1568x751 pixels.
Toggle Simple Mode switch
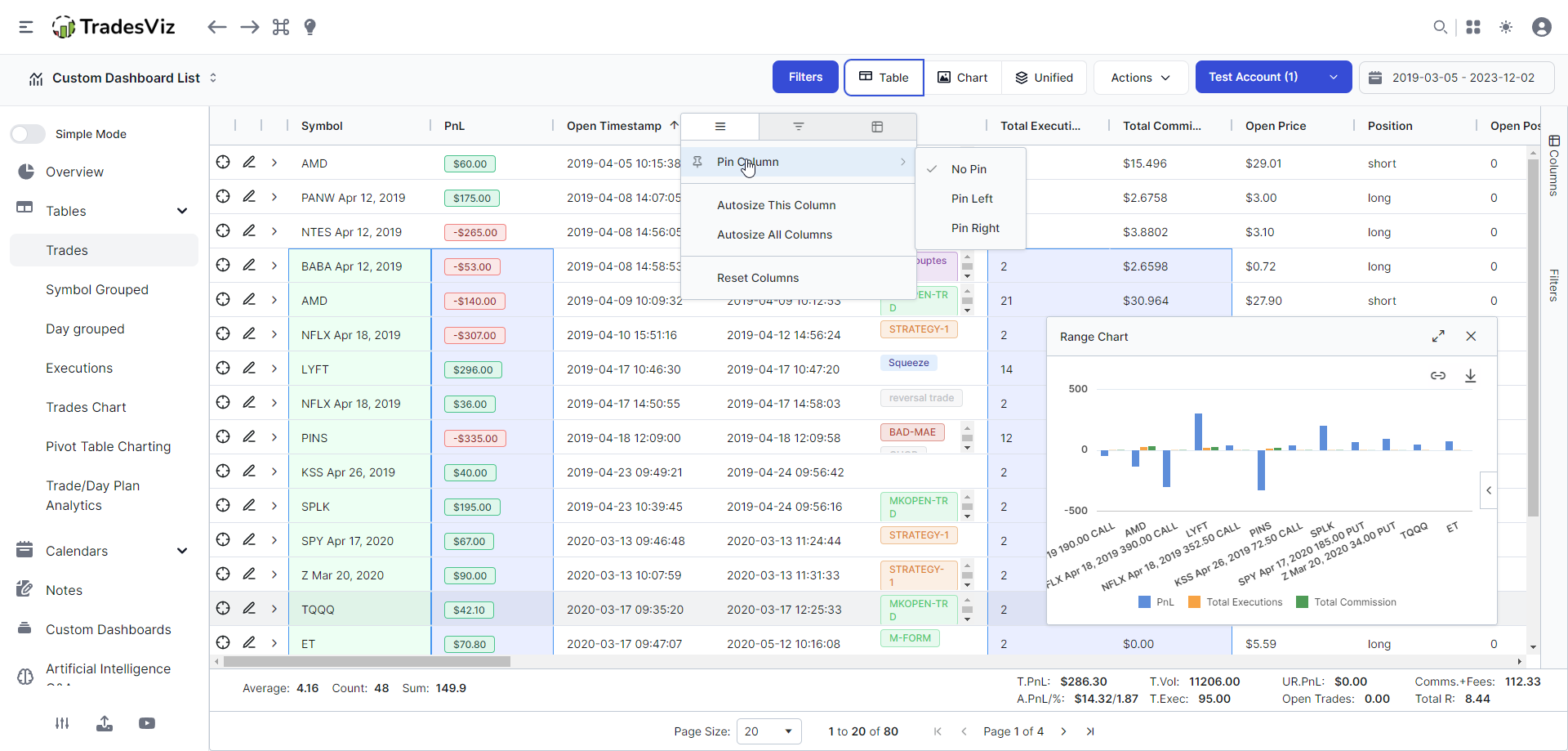coord(28,134)
